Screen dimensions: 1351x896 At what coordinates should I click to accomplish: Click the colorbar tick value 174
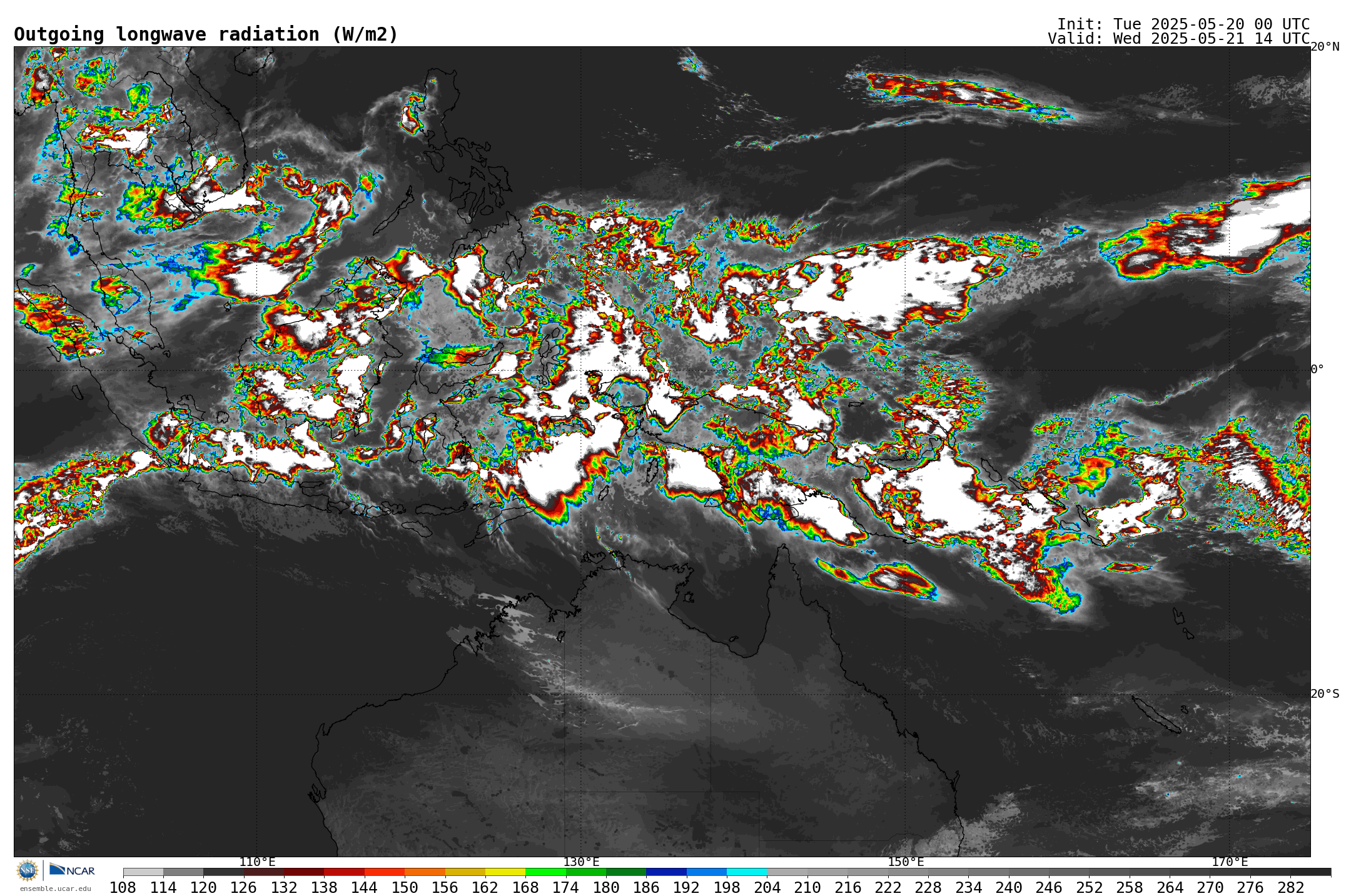pyautogui.click(x=566, y=887)
